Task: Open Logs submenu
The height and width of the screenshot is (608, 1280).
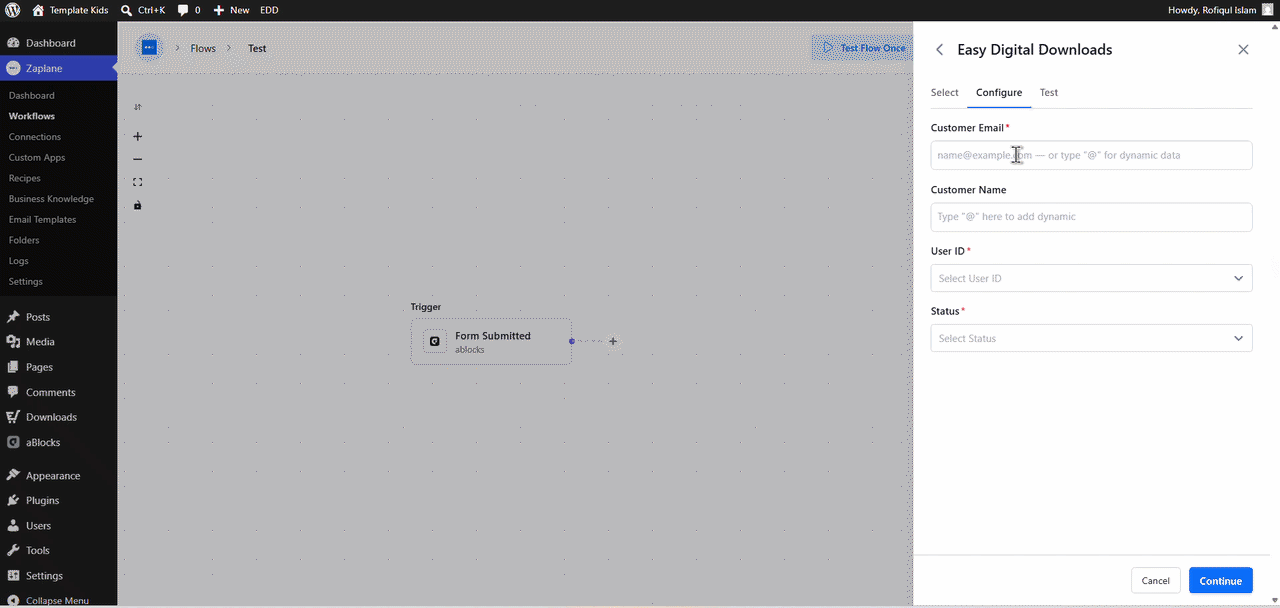Action: pyautogui.click(x=19, y=261)
